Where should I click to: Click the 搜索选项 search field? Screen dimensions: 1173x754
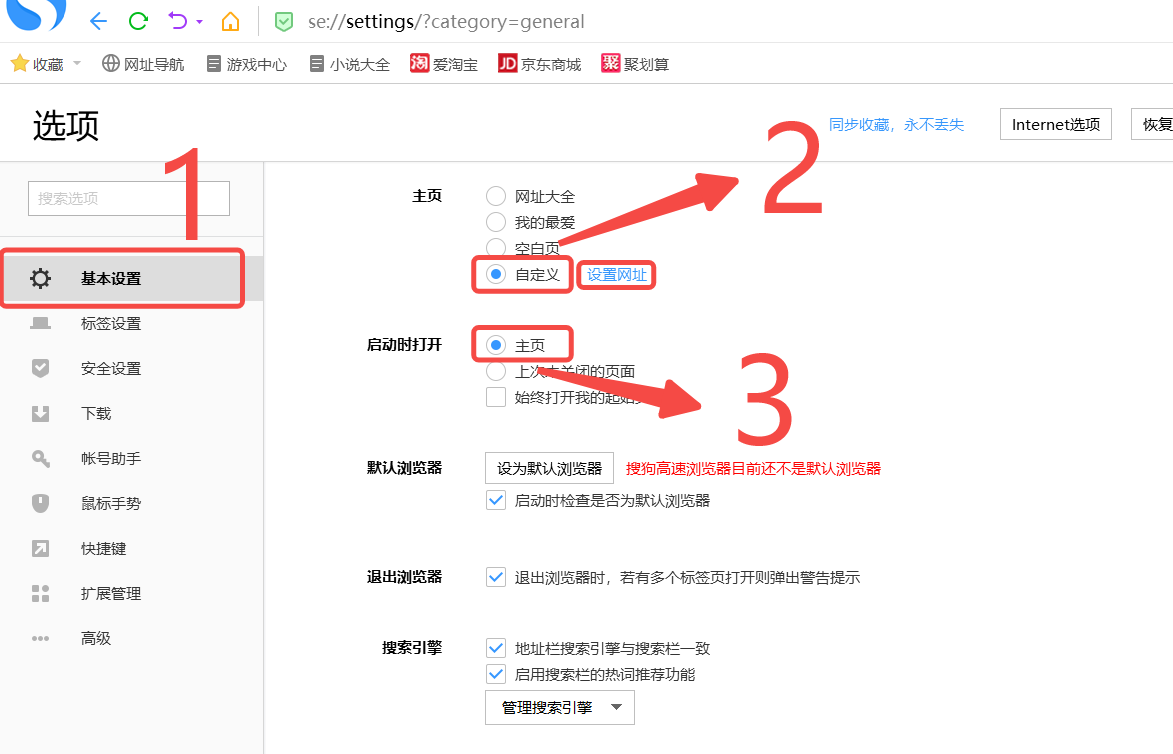(129, 198)
